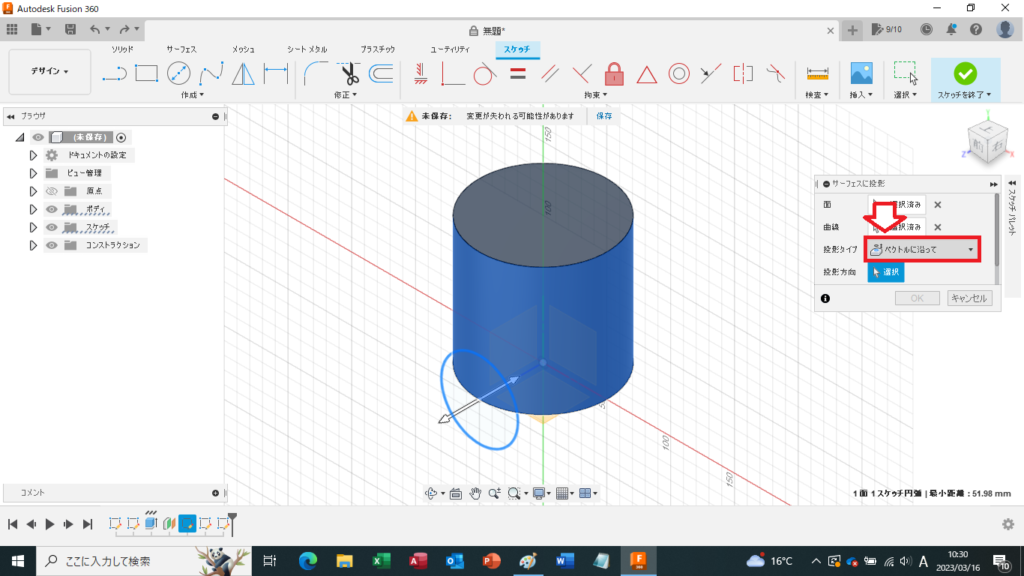The height and width of the screenshot is (576, 1024).
Task: Apply the Symmetry constraint
Action: [743, 74]
